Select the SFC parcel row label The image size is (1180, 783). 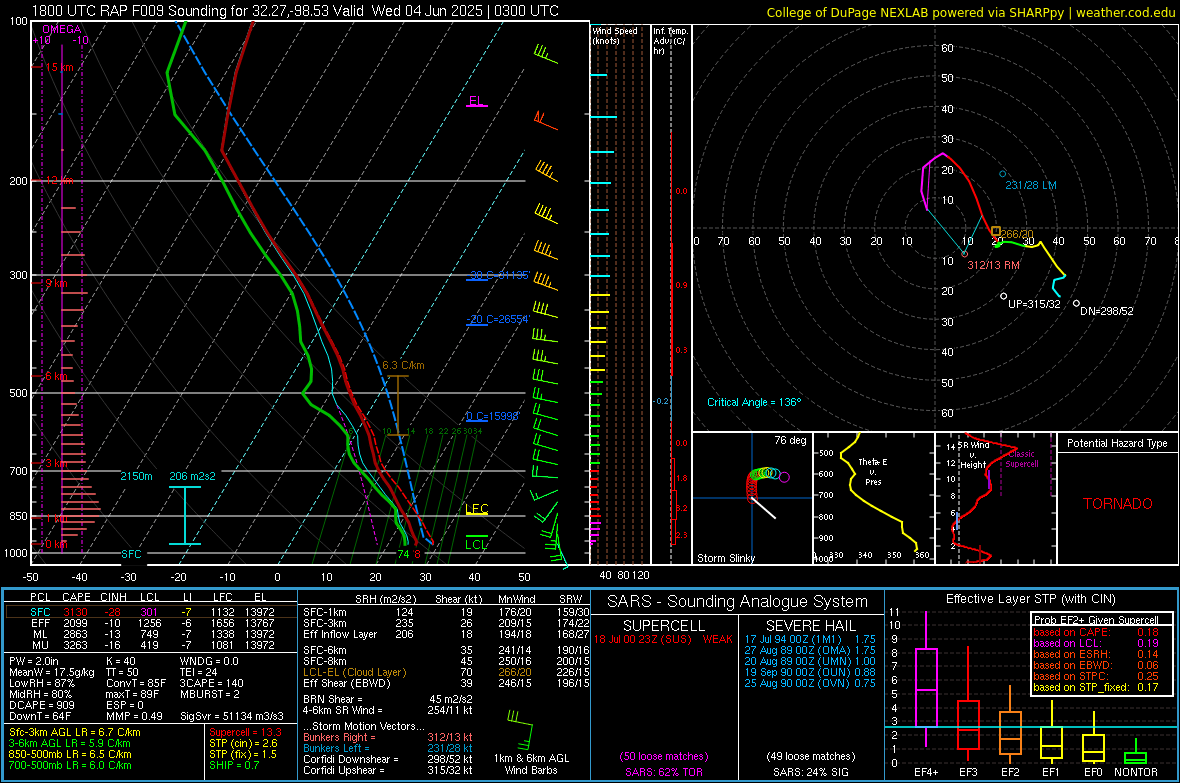pos(40,612)
